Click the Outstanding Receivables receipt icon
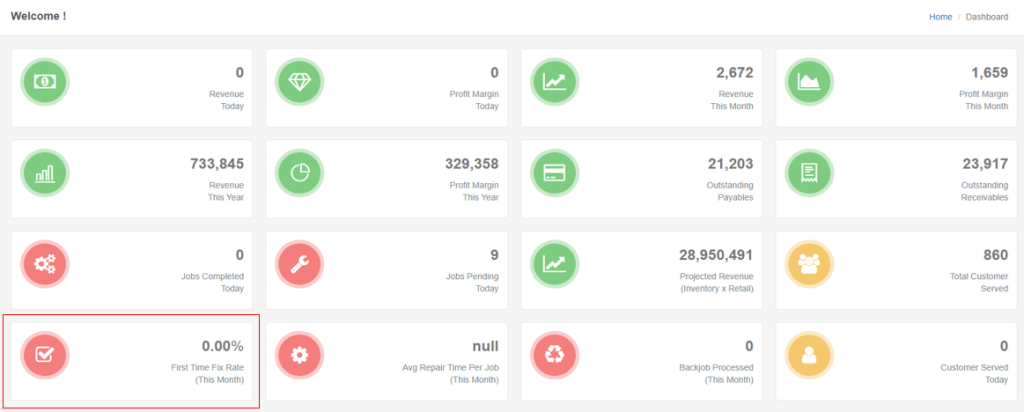This screenshot has width=1024, height=412. (x=810, y=172)
